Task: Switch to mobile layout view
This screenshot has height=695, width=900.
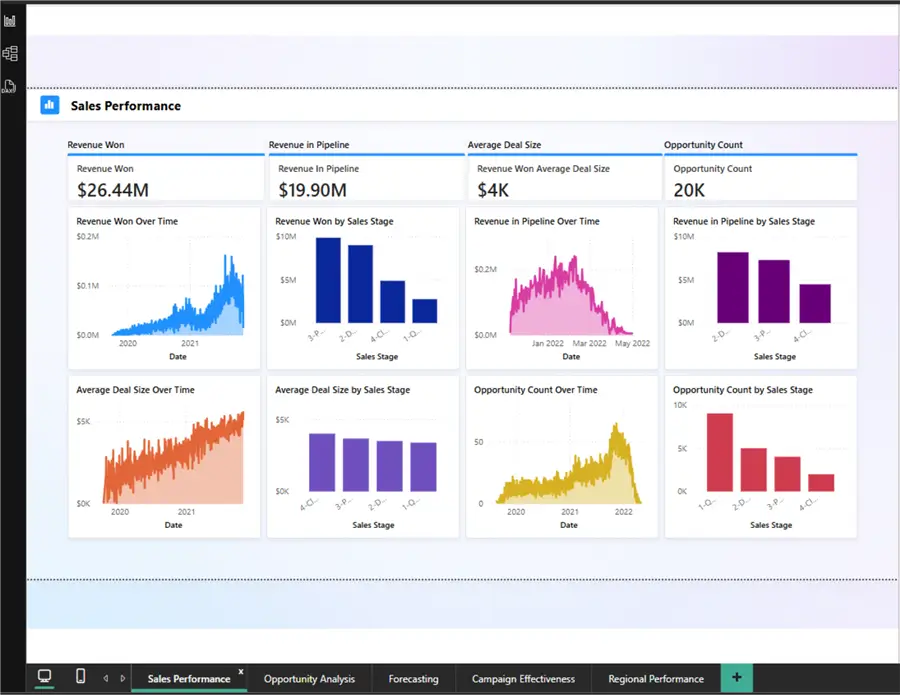Action: [80, 677]
